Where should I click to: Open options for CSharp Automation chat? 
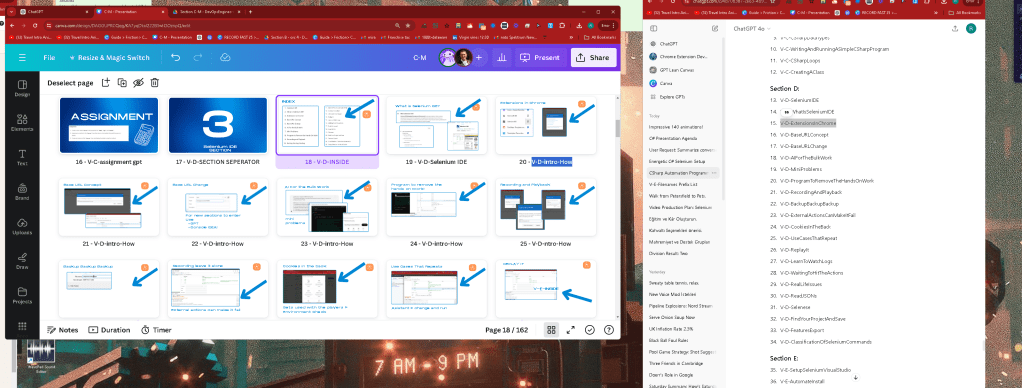pos(715,173)
